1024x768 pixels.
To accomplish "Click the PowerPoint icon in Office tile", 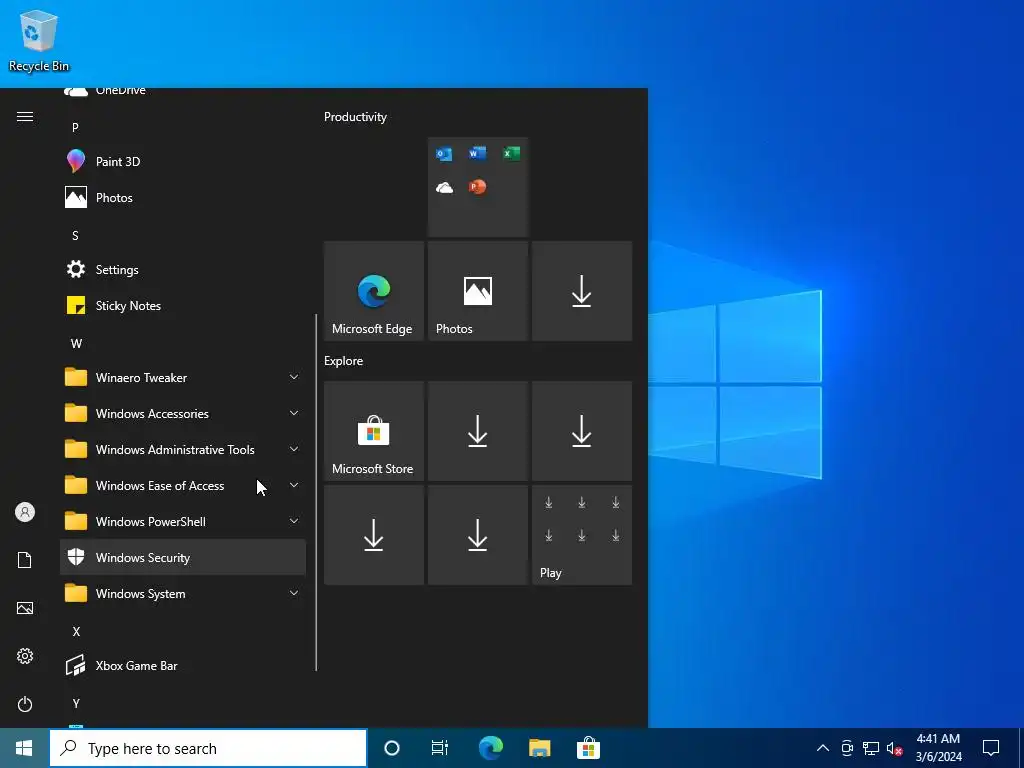I will point(477,187).
